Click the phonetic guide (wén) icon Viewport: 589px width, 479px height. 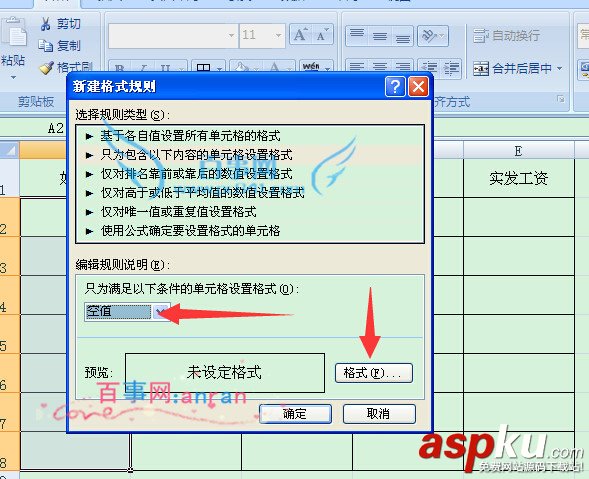coord(311,67)
